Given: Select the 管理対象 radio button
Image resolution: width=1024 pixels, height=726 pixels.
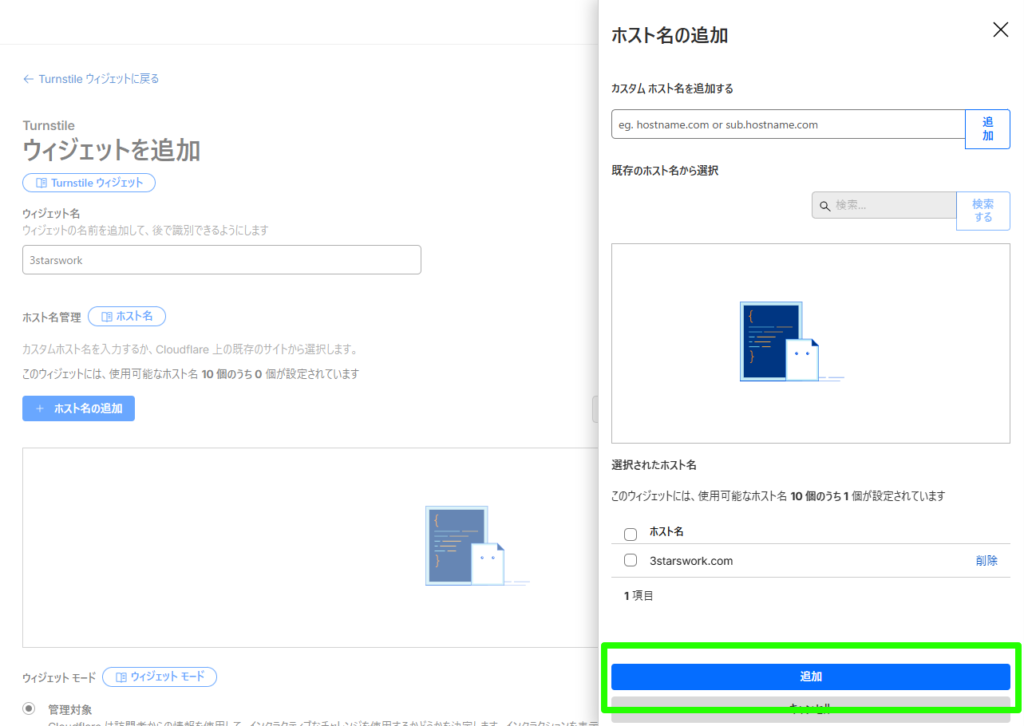Looking at the screenshot, I should pos(29,709).
